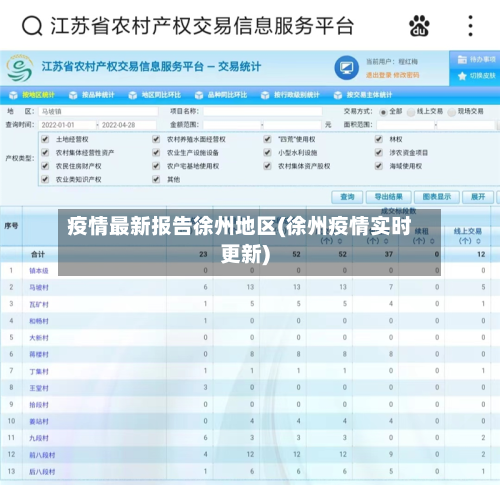Image resolution: width=500 pixels, height=485 pixels.
Task: Open the 王堂村 link
Action: (x=39, y=388)
